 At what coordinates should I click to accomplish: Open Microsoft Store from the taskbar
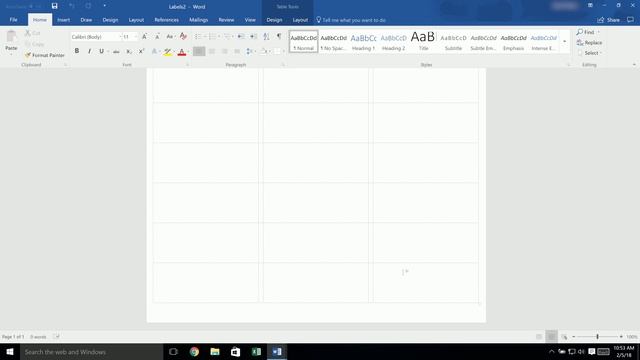point(236,351)
